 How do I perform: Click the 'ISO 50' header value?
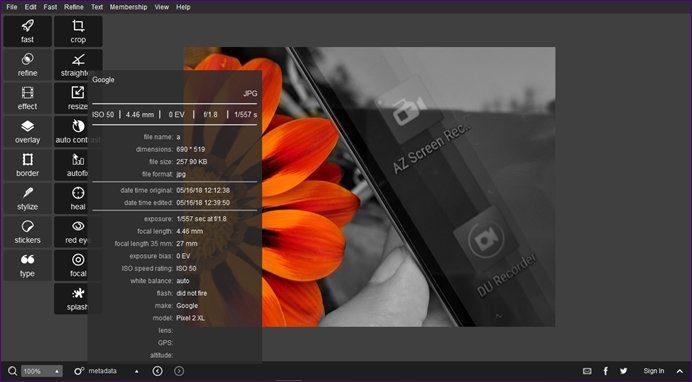point(103,115)
